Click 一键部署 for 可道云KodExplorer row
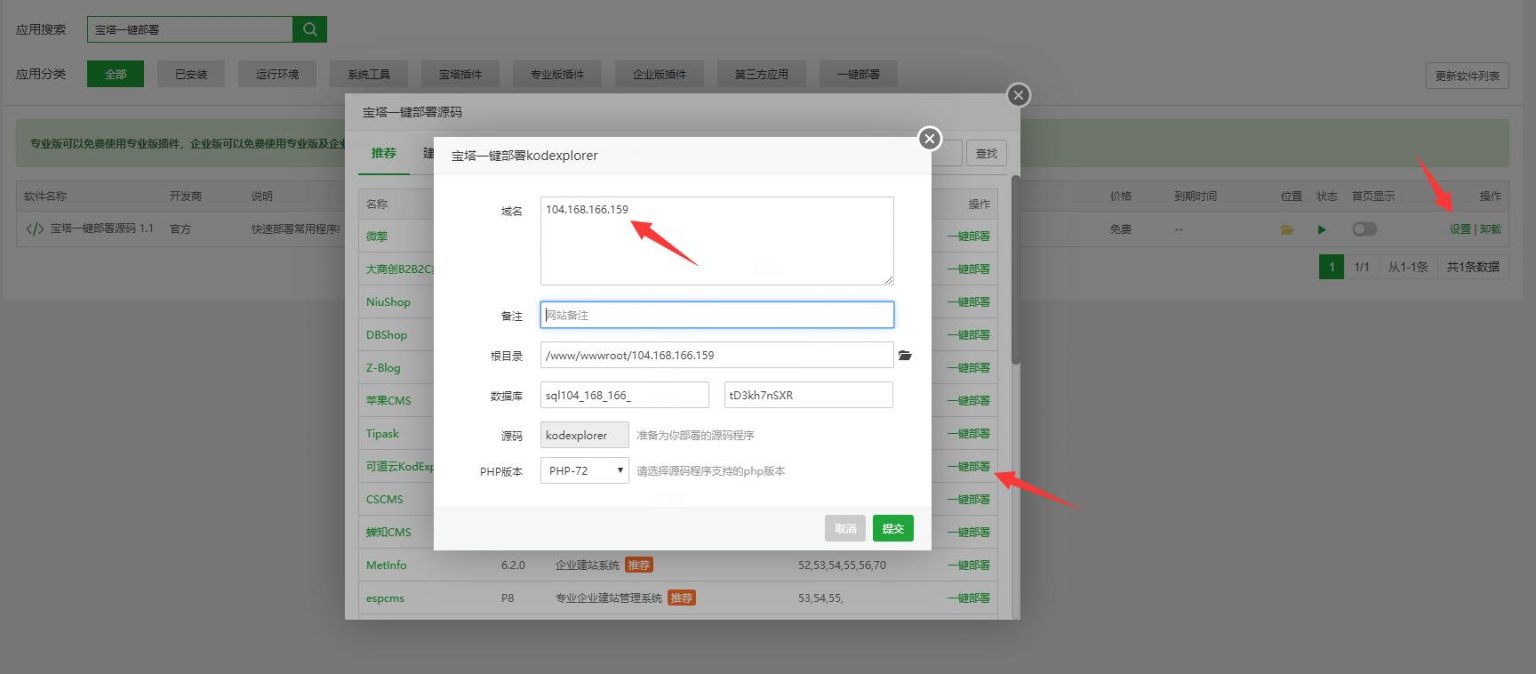The image size is (1536, 674). pyautogui.click(x=968, y=466)
